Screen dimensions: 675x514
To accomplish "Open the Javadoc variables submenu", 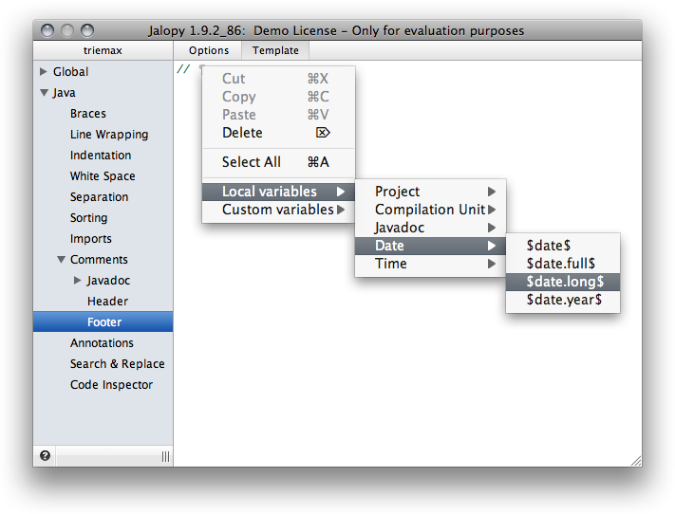I will 430,228.
